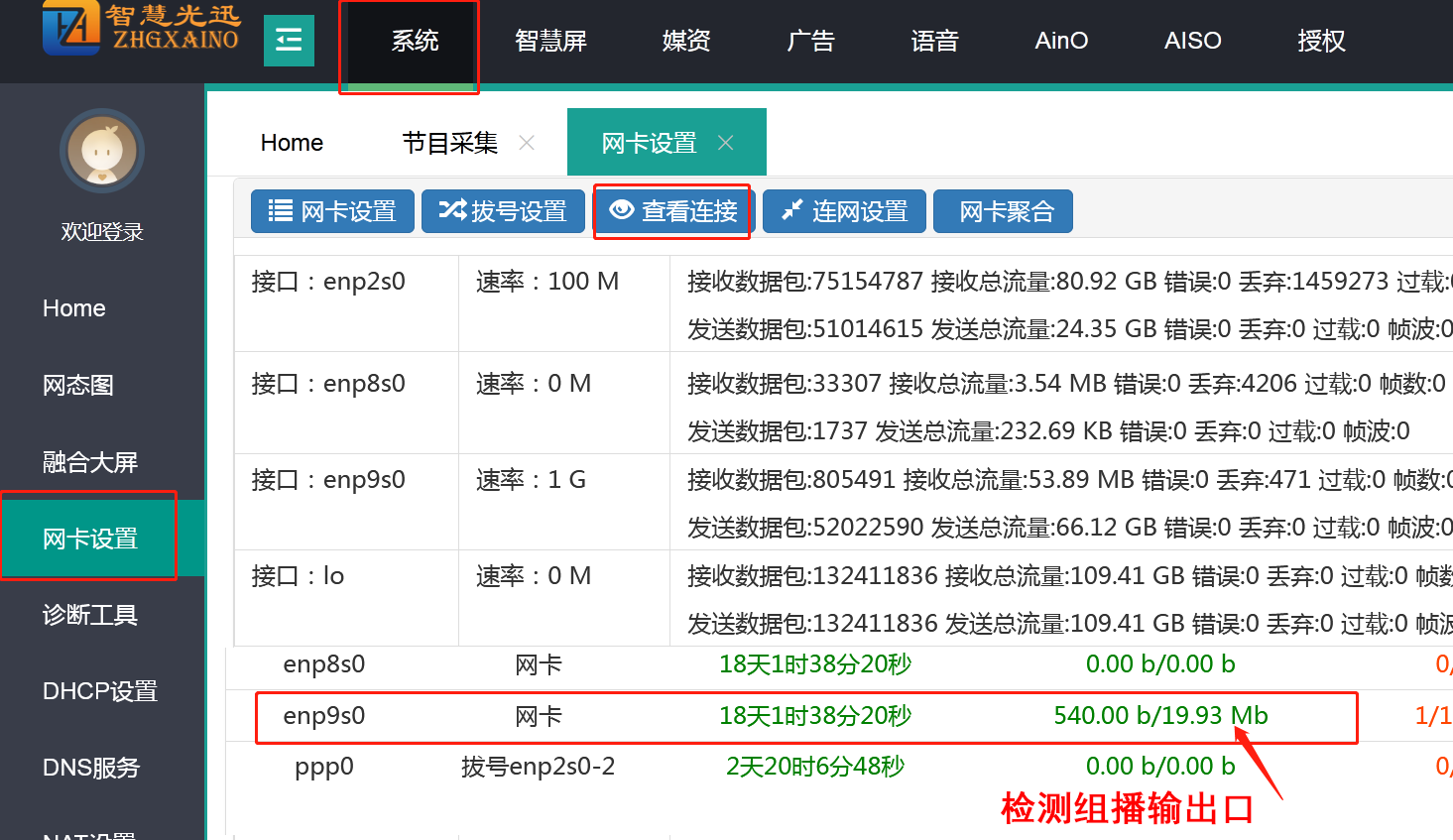Select 系统 in top navigation
Viewport: 1453px width, 840px height.
[x=415, y=41]
